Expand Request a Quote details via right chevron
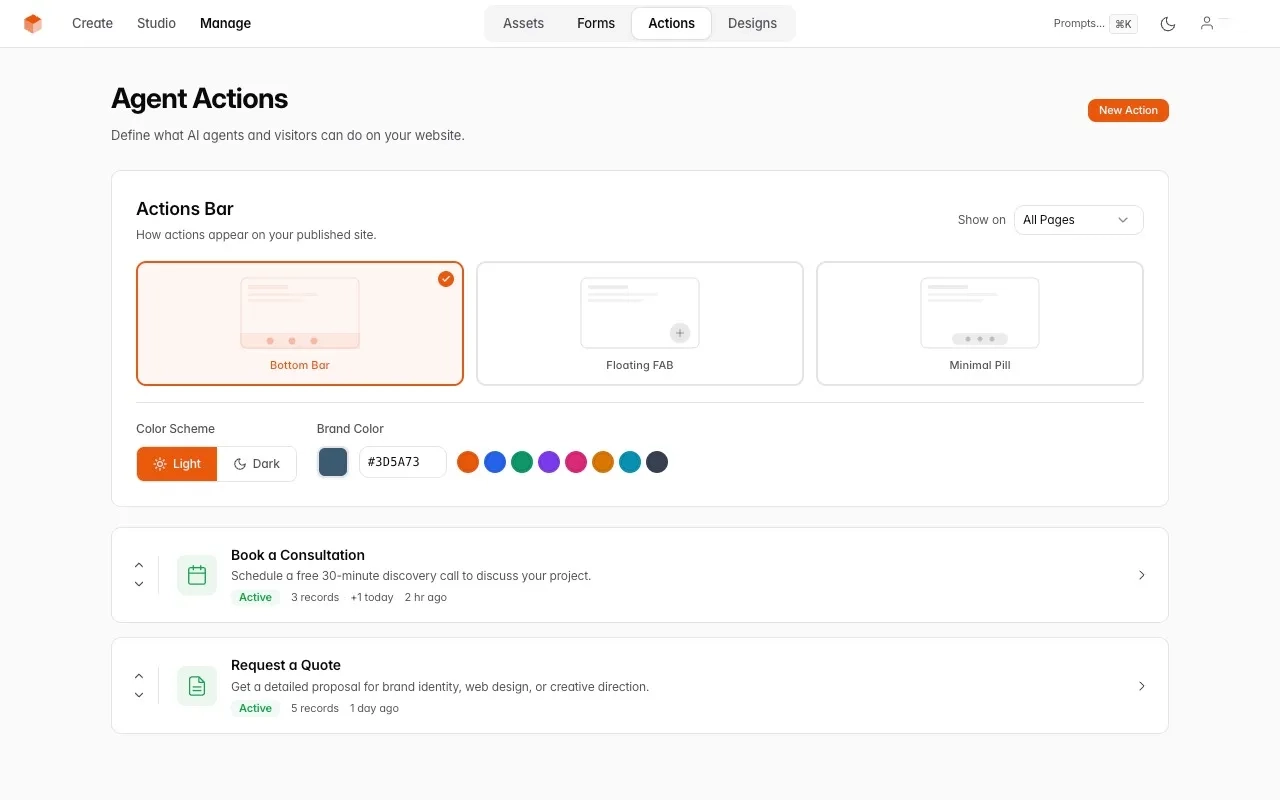This screenshot has height=800, width=1280. (x=1141, y=686)
